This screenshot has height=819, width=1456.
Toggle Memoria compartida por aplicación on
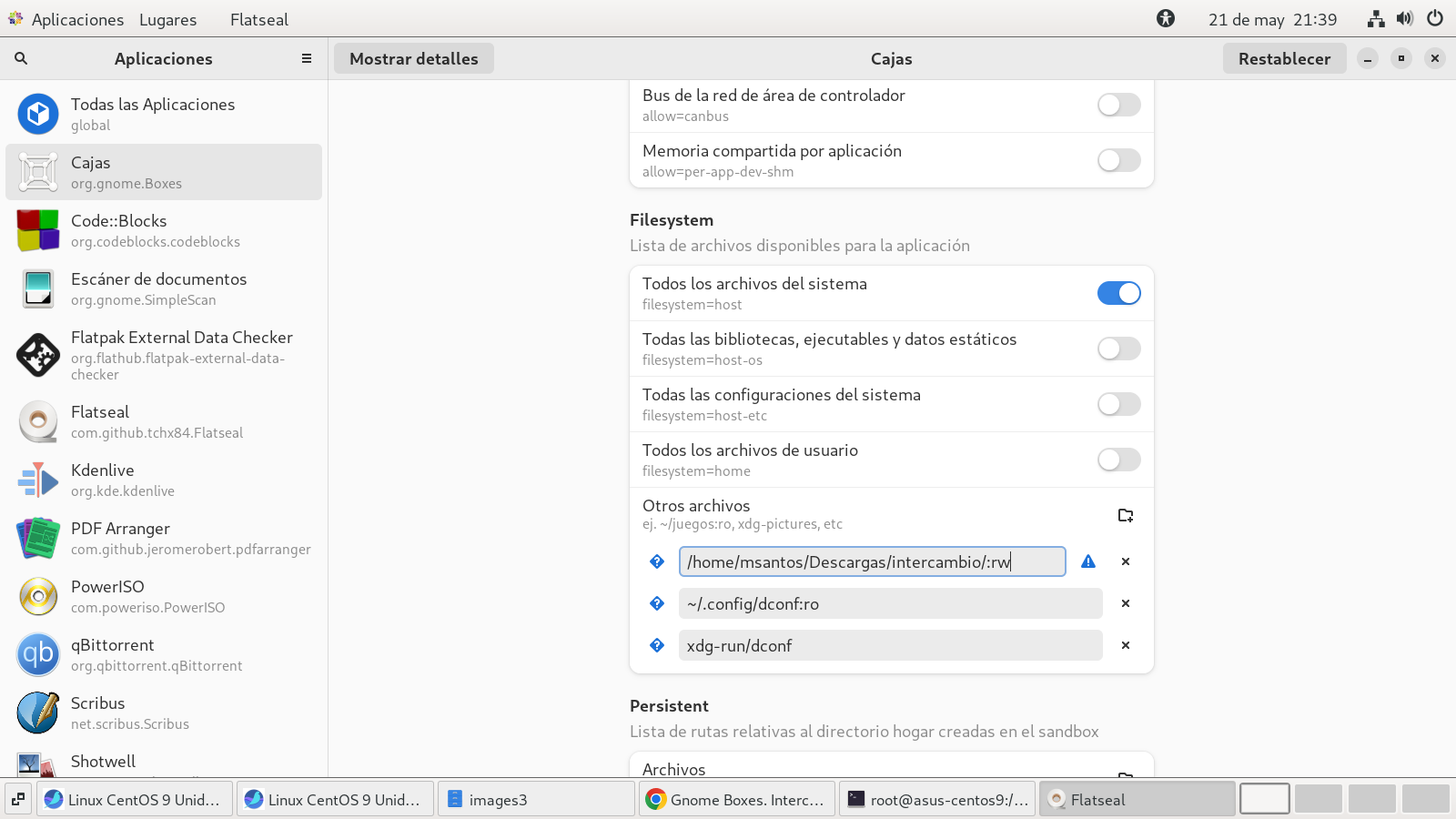coord(1118,160)
